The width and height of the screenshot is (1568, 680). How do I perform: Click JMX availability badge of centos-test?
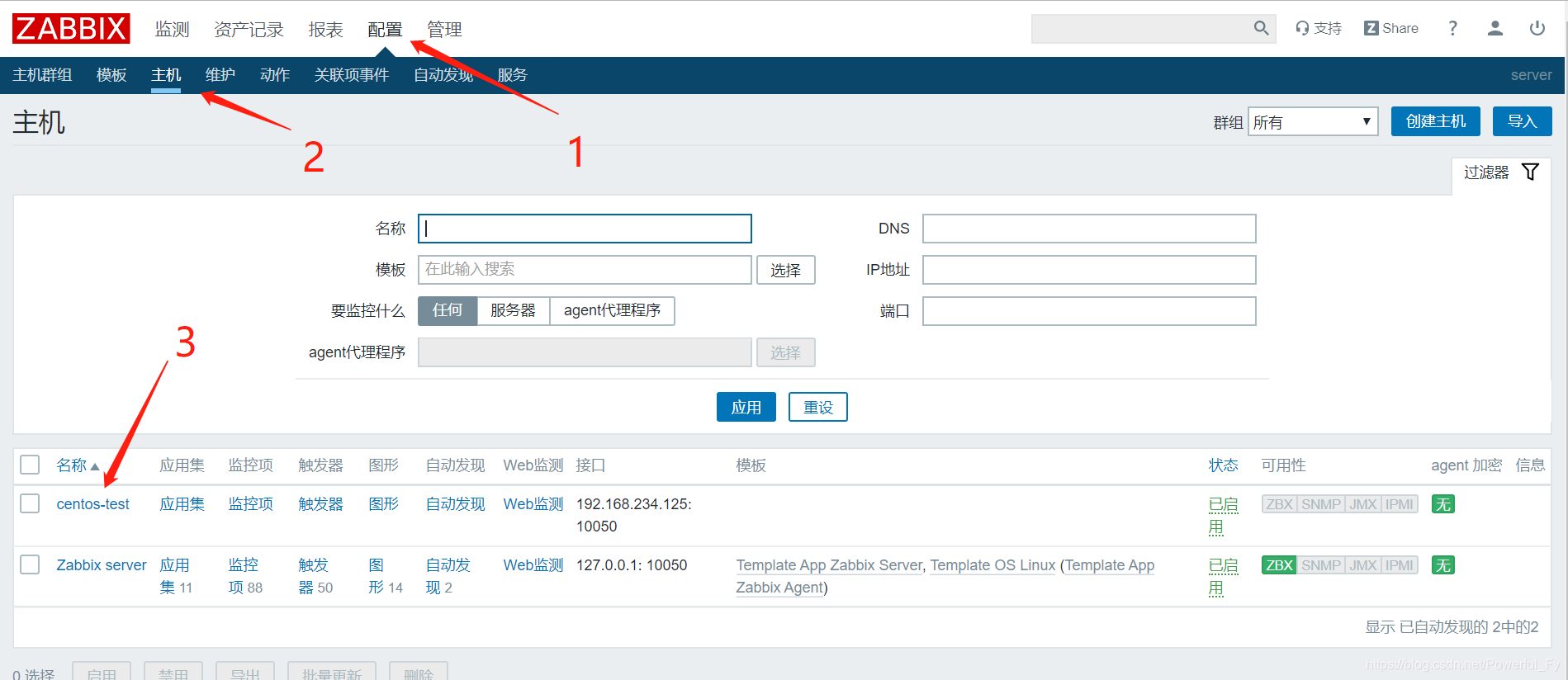[x=1363, y=504]
